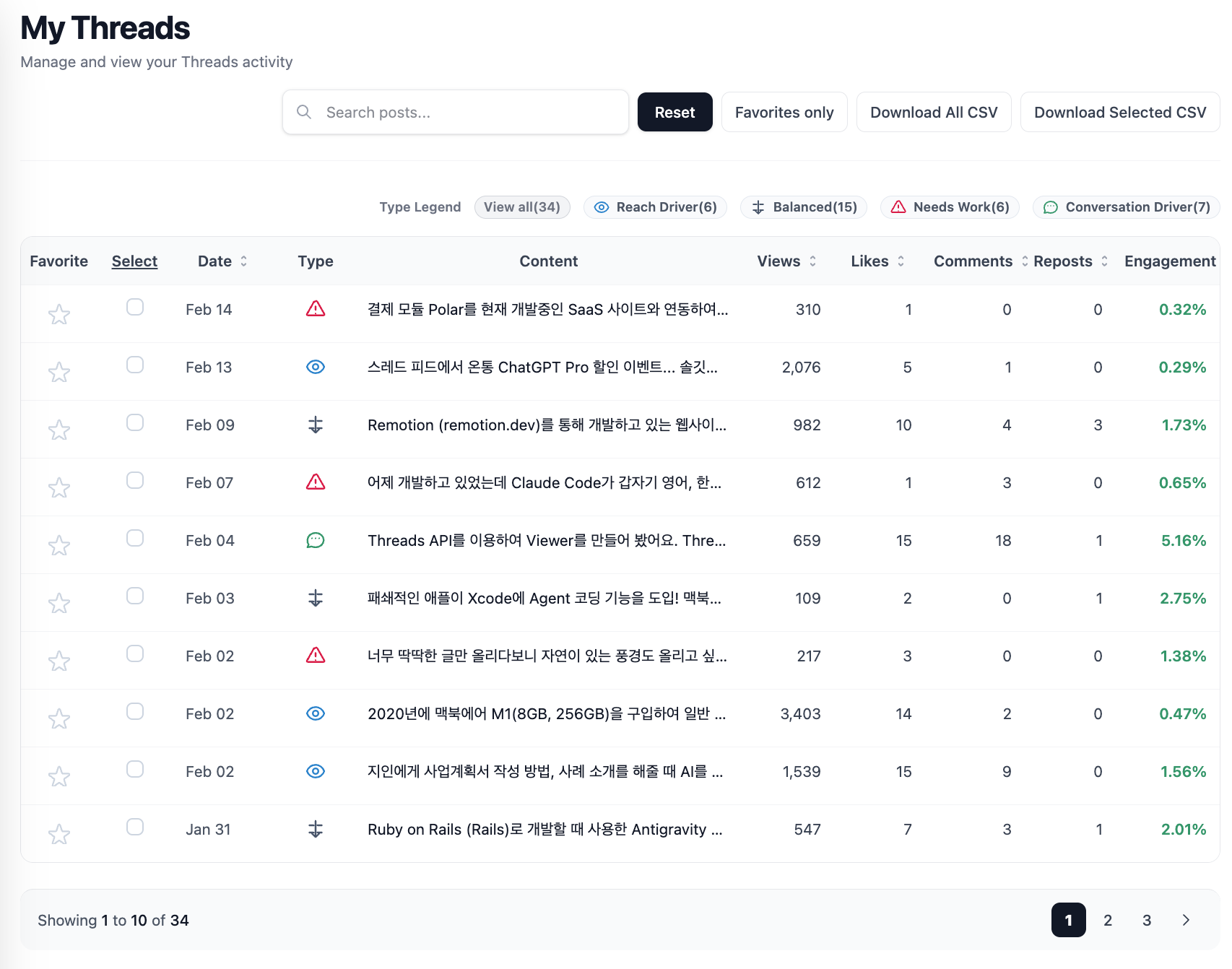The image size is (1232, 969).
Task: Click the magnifier icon in search box
Action: (304, 112)
